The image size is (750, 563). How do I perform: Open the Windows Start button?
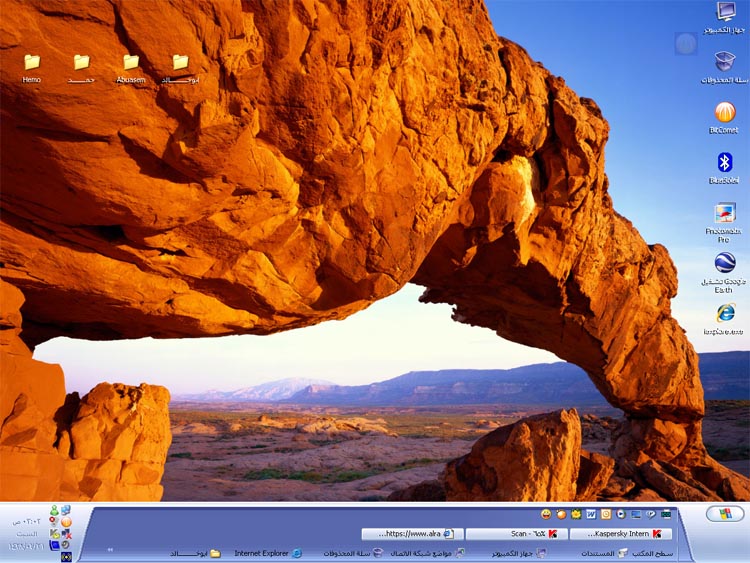[x=725, y=514]
